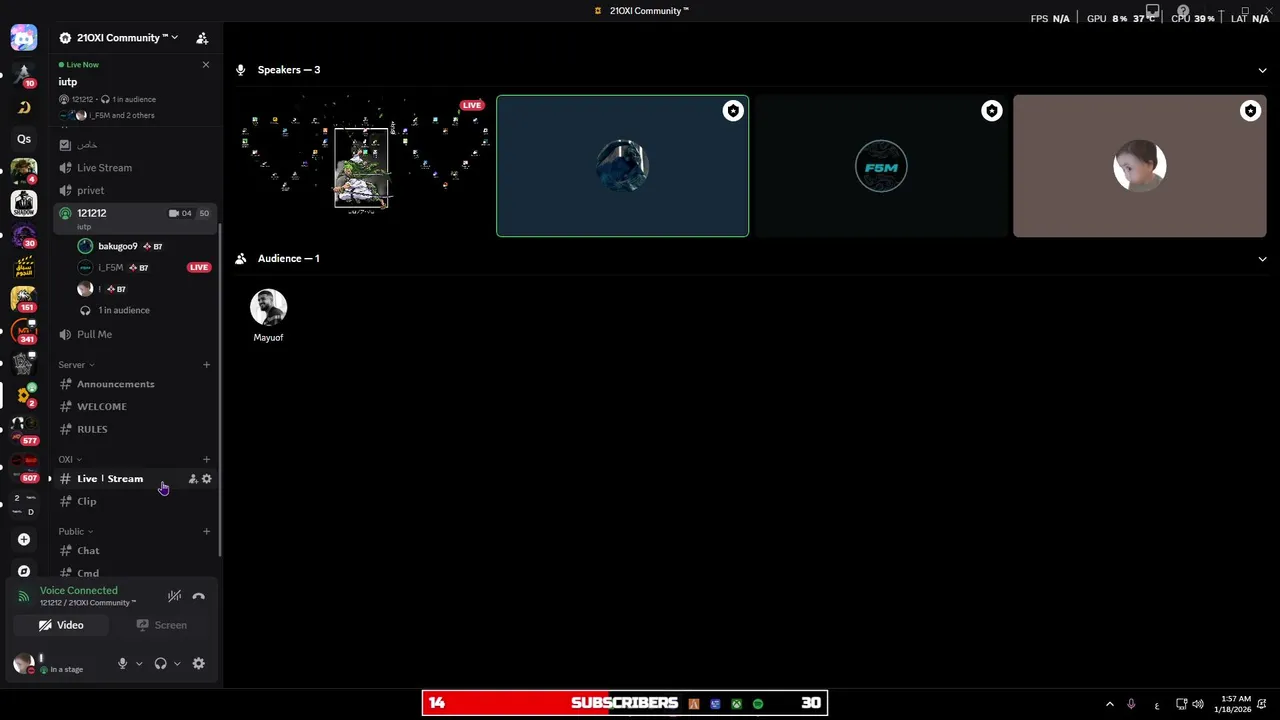Image resolution: width=1280 pixels, height=720 pixels.
Task: Turn on camera with Video button
Action: [x=61, y=625]
